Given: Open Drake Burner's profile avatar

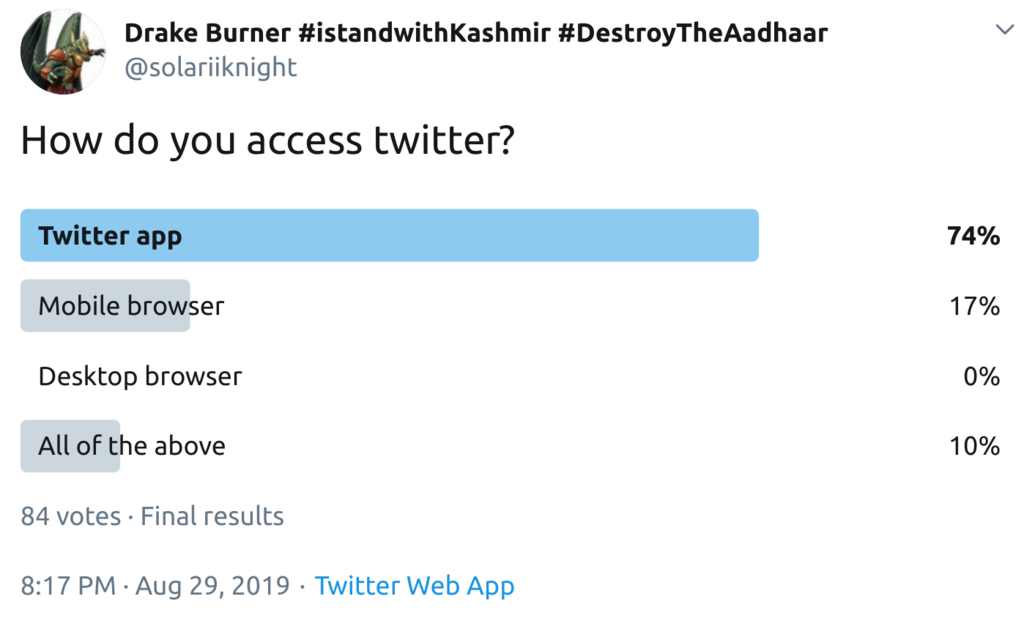Looking at the screenshot, I should pyautogui.click(x=64, y=52).
